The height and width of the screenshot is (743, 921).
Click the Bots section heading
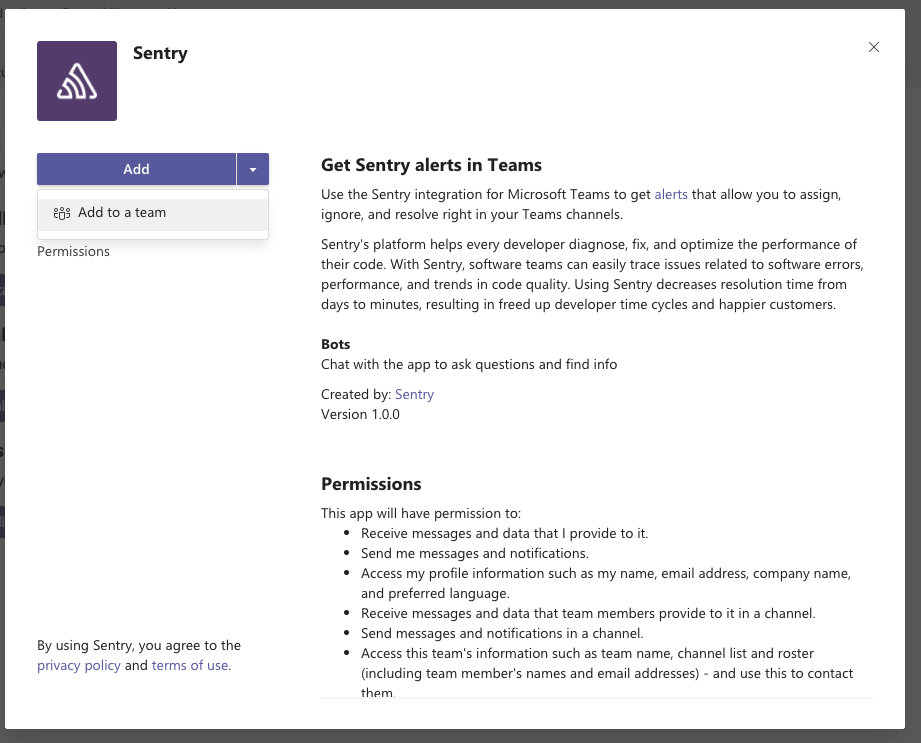click(x=336, y=344)
